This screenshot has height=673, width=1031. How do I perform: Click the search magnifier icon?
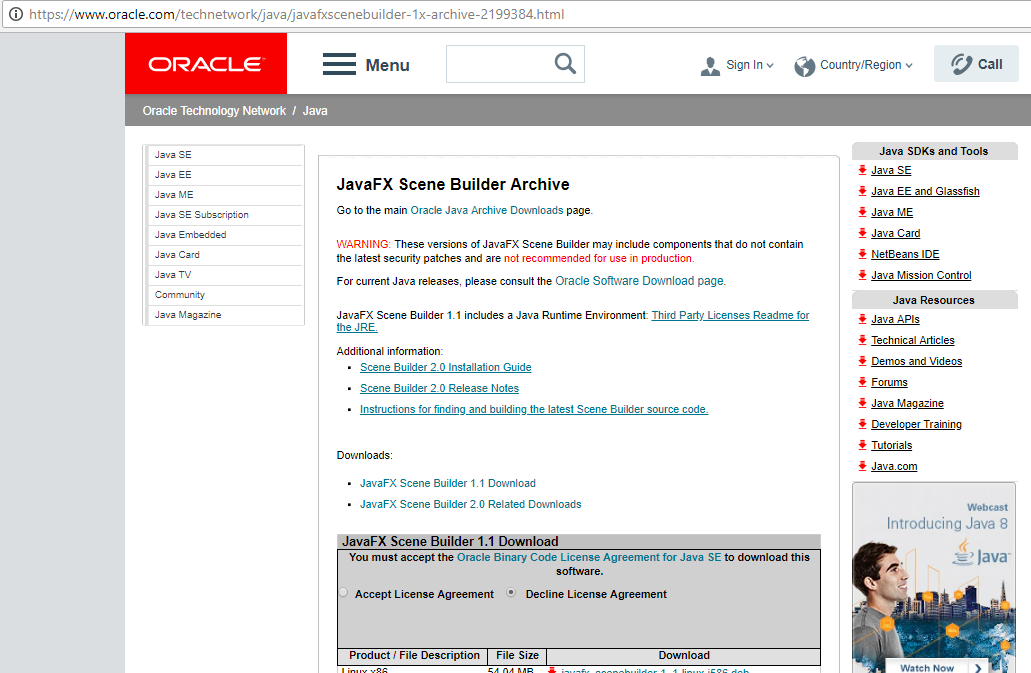(566, 62)
